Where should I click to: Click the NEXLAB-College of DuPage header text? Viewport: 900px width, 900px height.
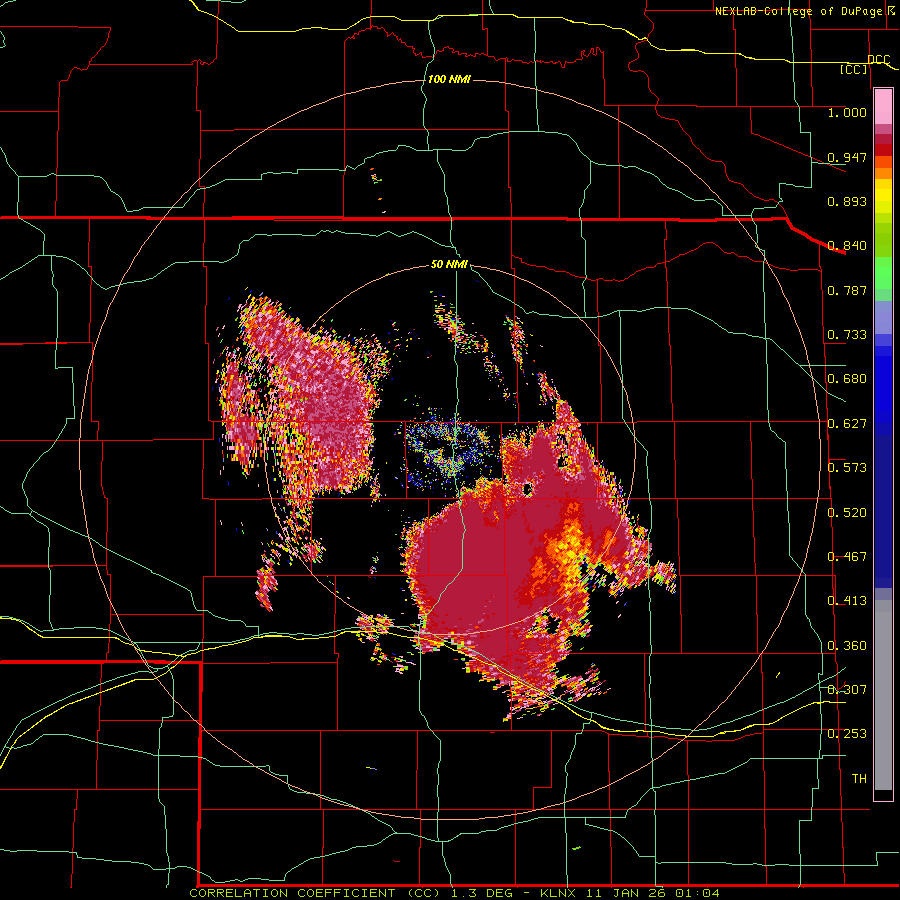(798, 11)
